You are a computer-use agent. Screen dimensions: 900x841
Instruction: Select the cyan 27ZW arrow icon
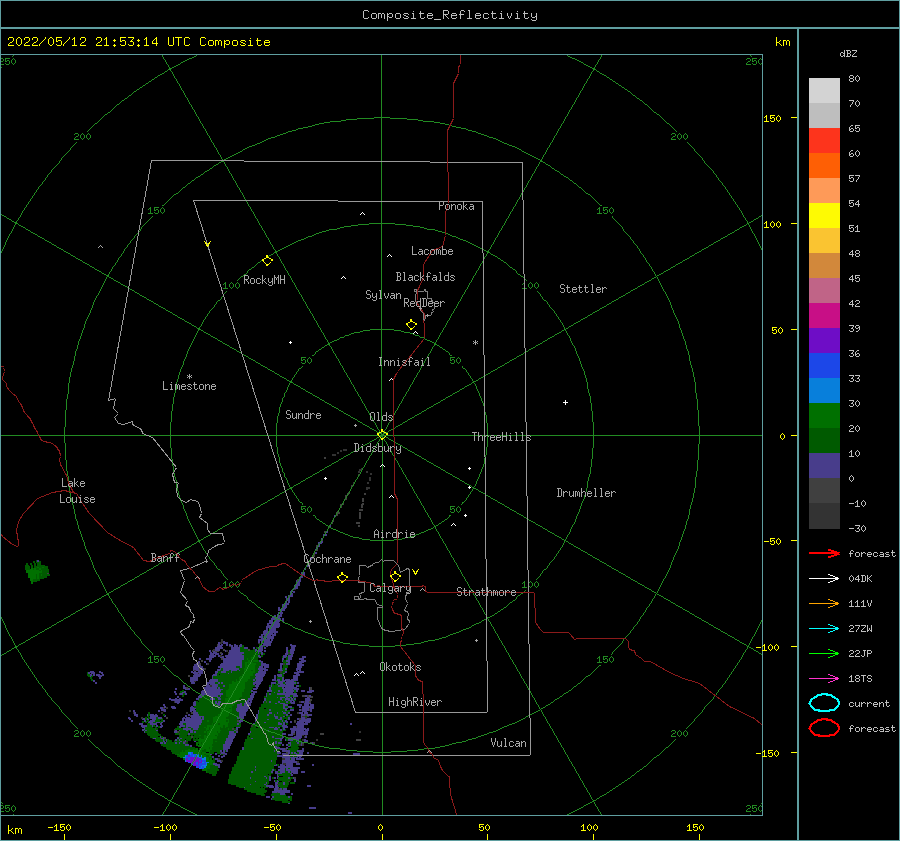pyautogui.click(x=824, y=629)
